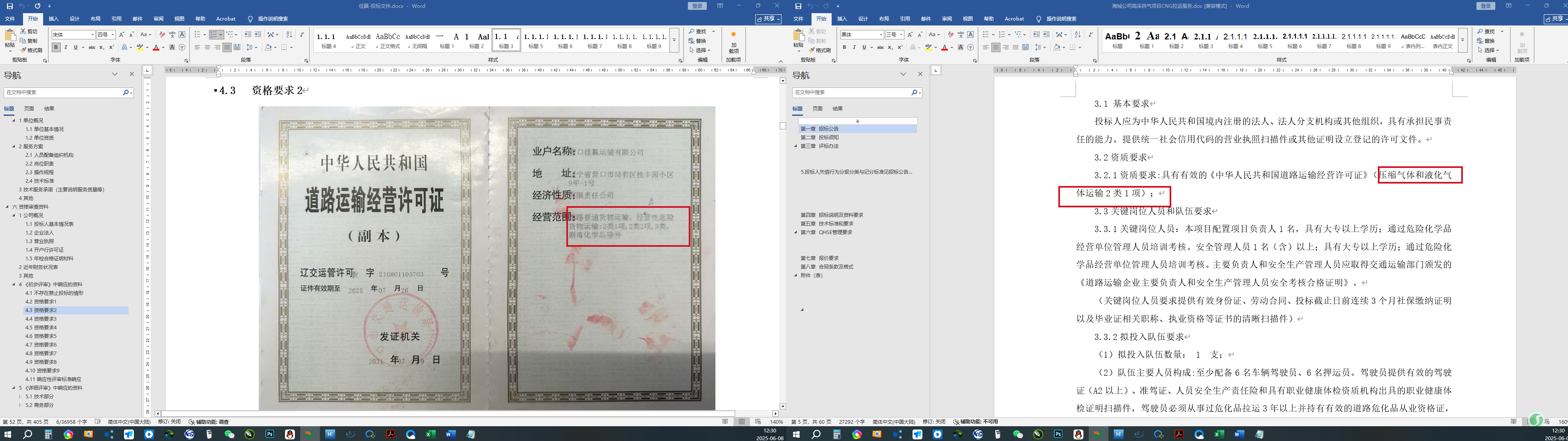The width and height of the screenshot is (1568, 441).
Task: Click 登录 in the 投标文件 window
Action: [x=697, y=6]
